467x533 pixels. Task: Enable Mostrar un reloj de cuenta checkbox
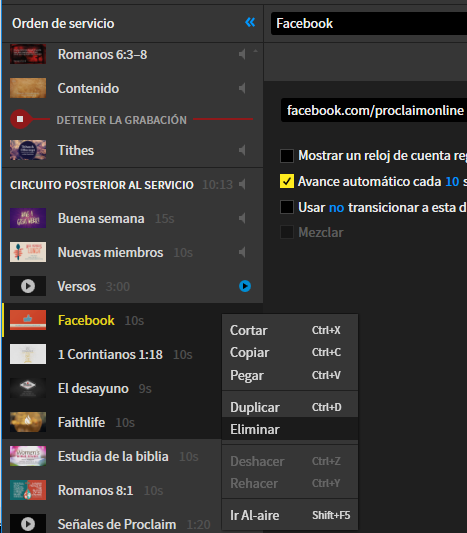[x=287, y=156]
